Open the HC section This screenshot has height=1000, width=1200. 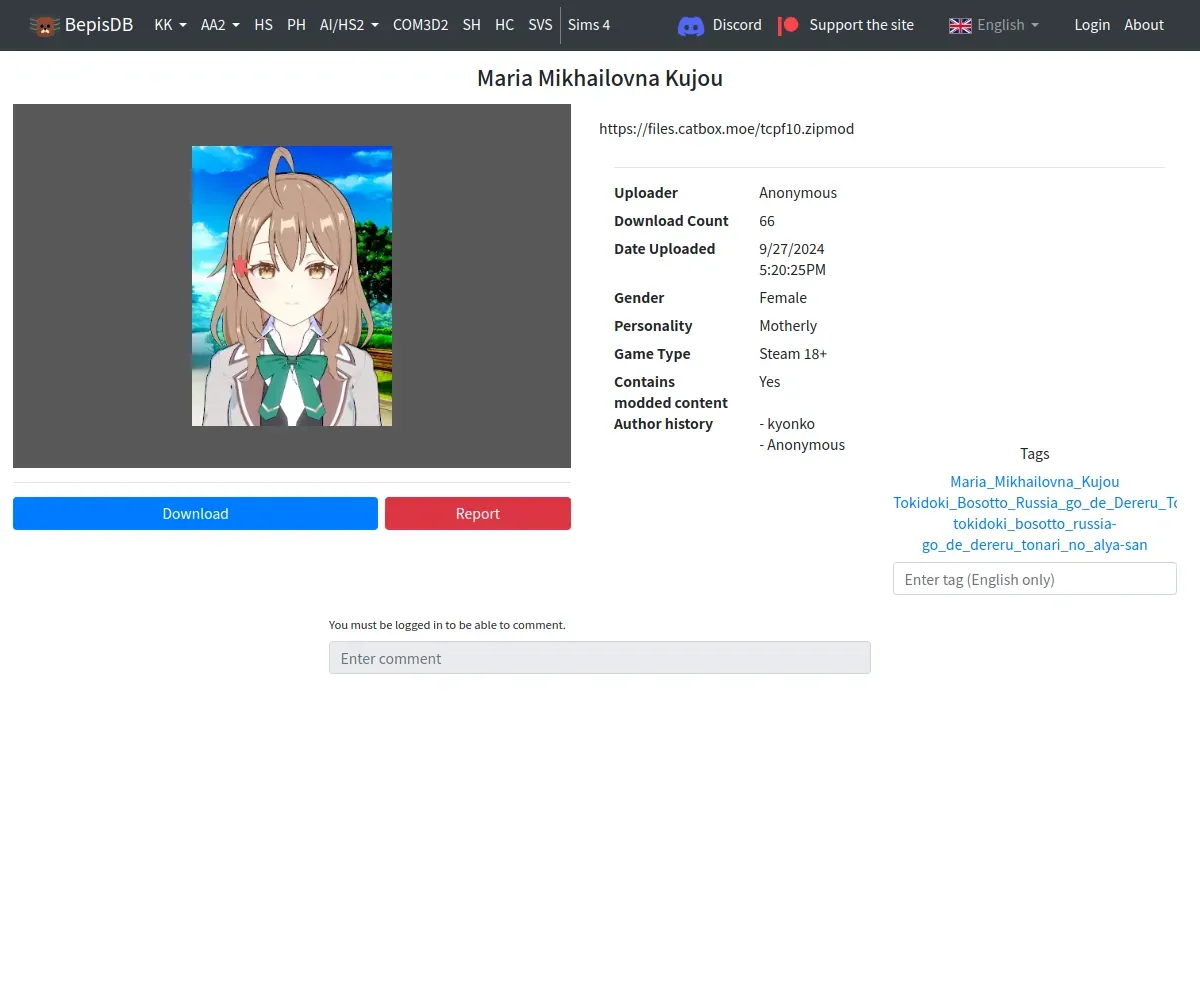click(x=505, y=25)
